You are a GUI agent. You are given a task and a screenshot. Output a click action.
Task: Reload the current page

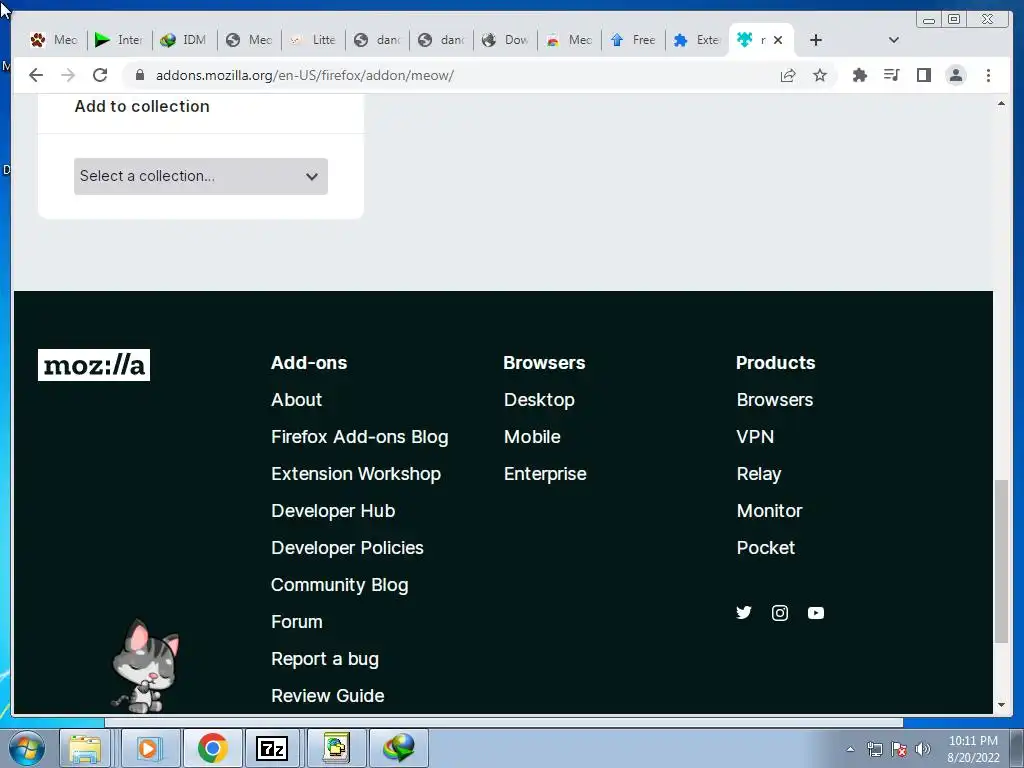(x=100, y=75)
